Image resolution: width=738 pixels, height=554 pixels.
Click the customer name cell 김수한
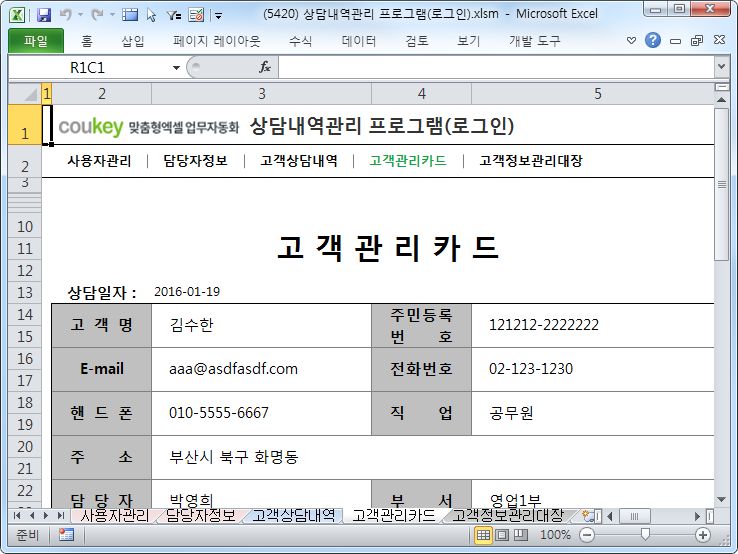tap(261, 325)
